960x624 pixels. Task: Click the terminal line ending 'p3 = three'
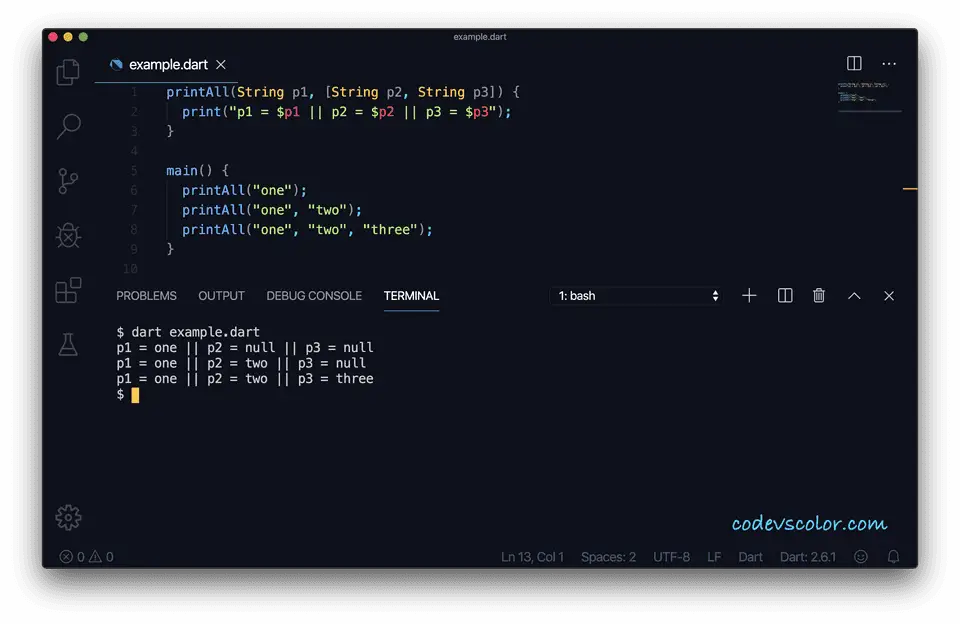[245, 378]
